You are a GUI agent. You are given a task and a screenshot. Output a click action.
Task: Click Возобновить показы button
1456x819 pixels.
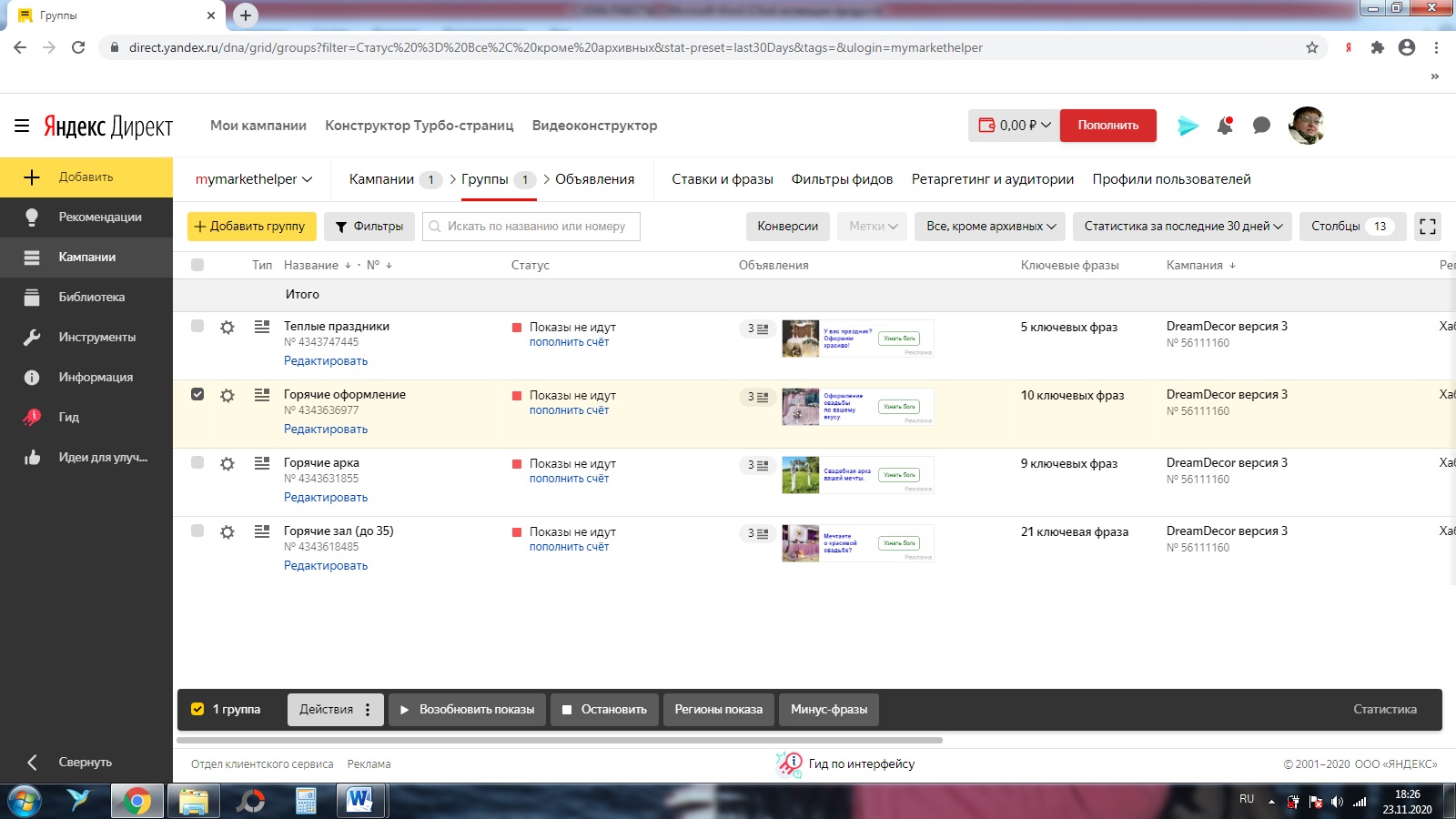(468, 710)
